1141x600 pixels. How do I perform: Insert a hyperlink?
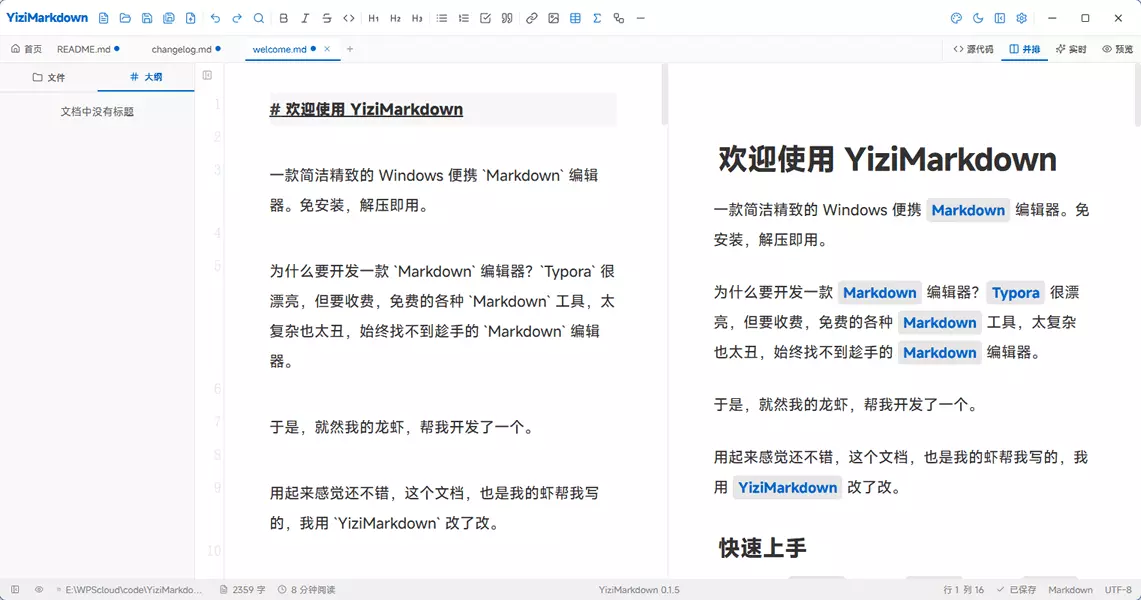coord(532,18)
